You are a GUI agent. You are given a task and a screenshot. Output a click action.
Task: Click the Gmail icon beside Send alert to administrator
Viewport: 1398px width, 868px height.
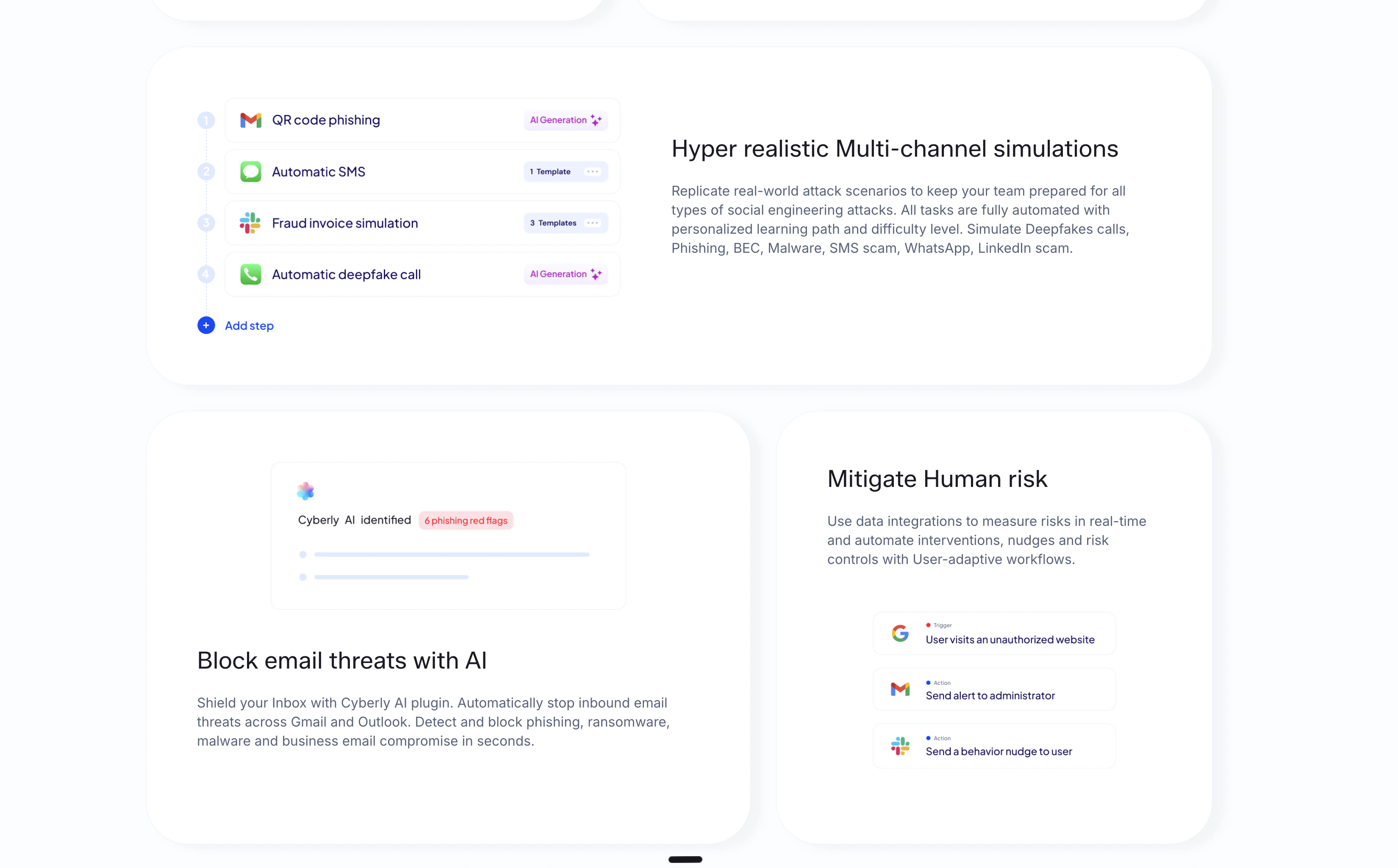(x=900, y=689)
